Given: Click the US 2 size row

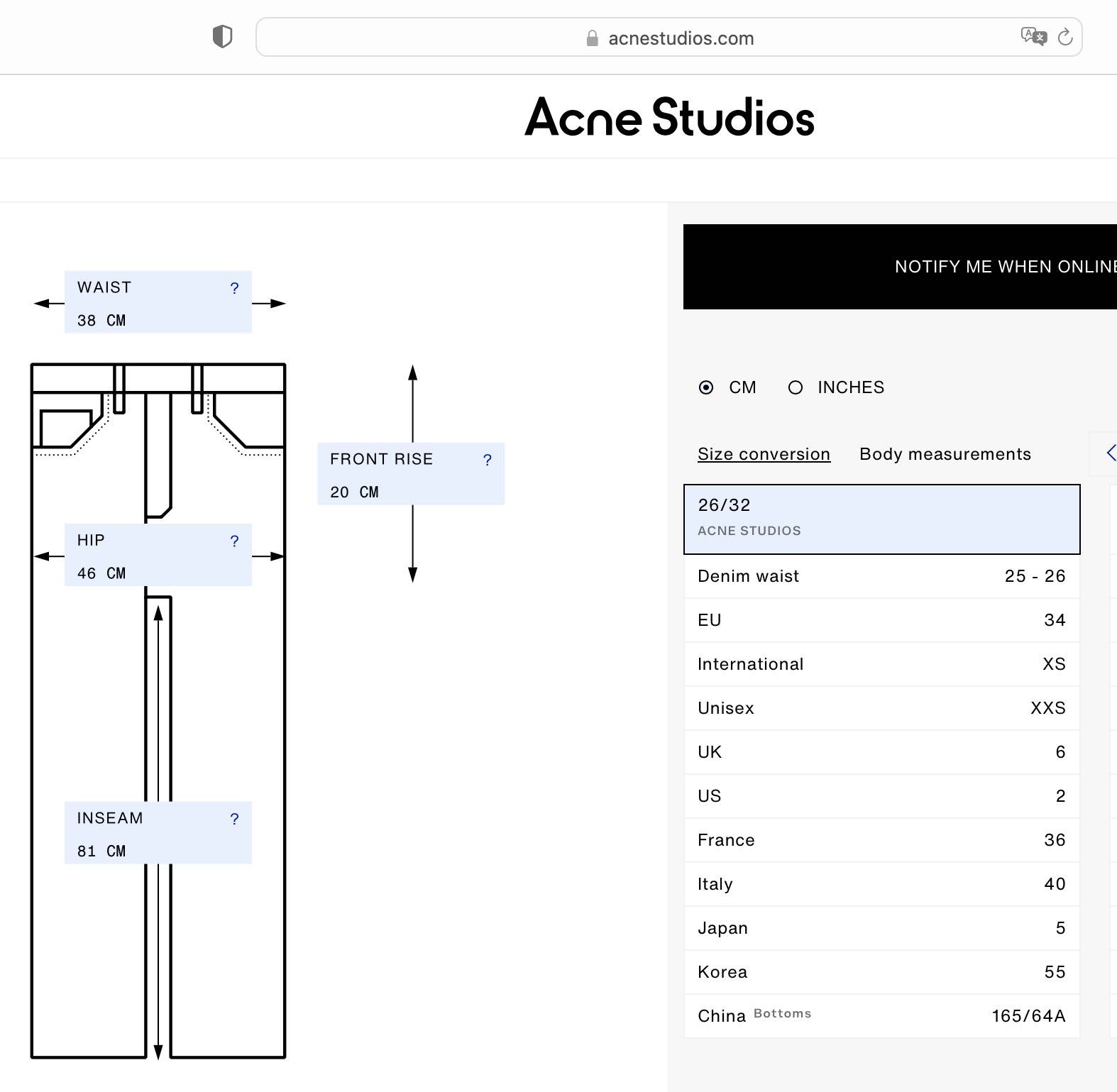Looking at the screenshot, I should [881, 796].
